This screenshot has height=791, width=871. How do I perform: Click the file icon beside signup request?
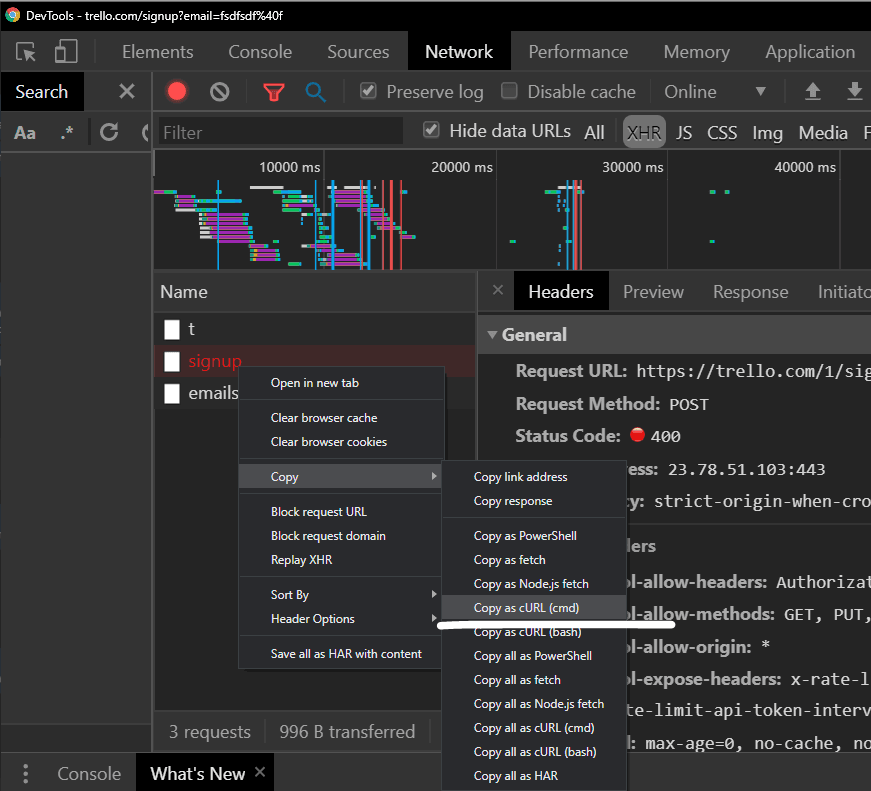point(172,361)
